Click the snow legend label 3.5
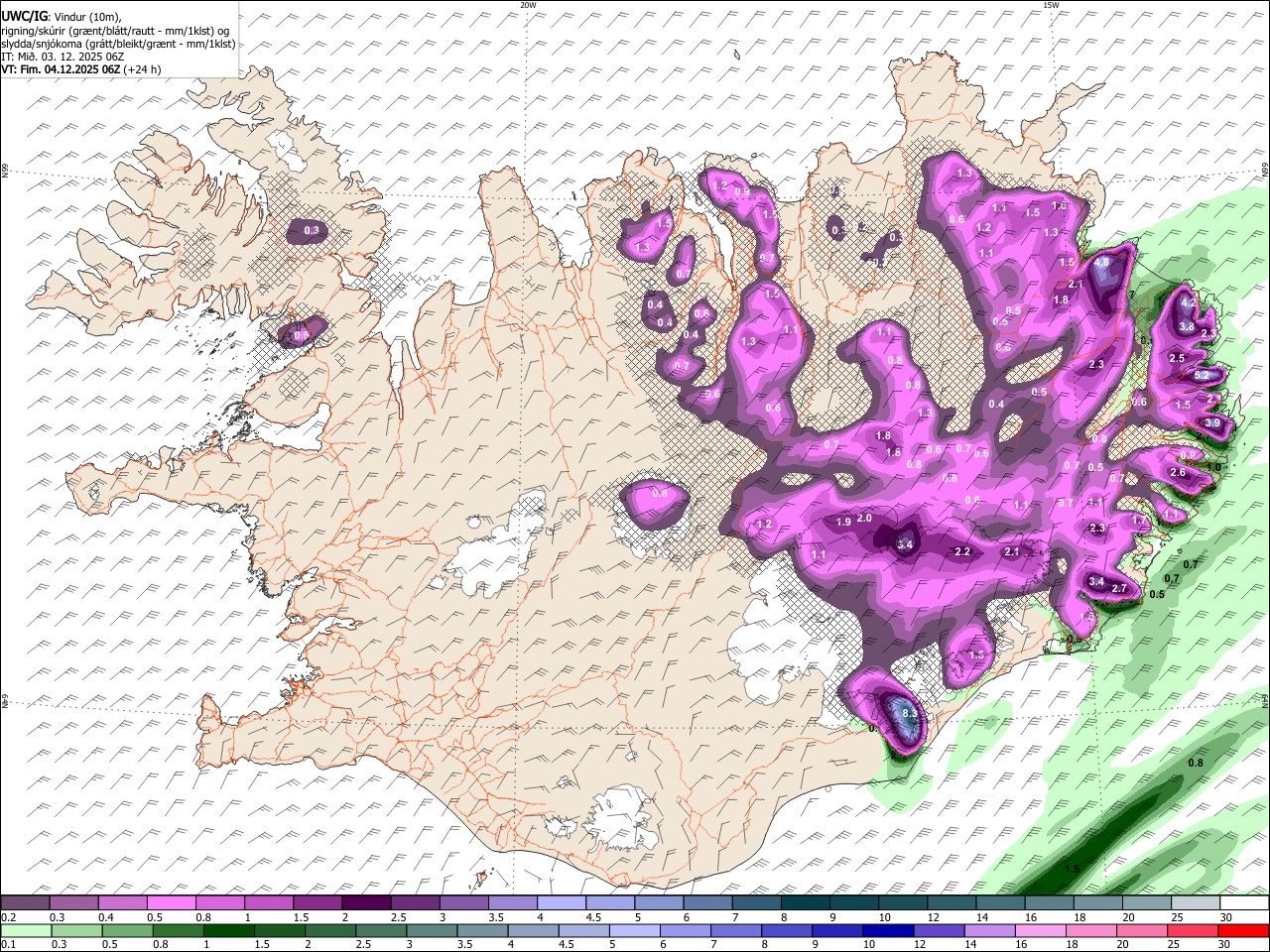Screen dimensions: 1270x952 pyautogui.click(x=496, y=918)
